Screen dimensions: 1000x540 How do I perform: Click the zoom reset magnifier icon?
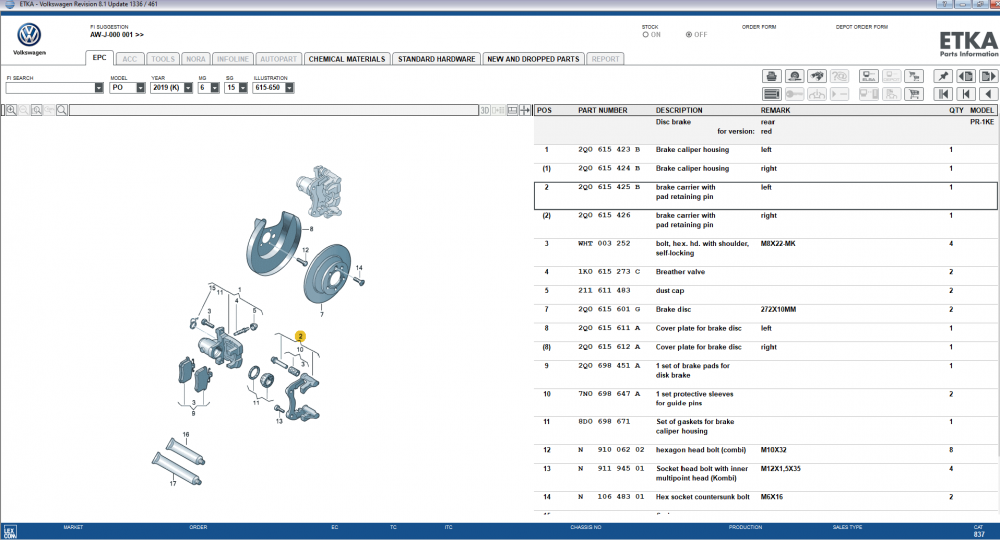click(36, 110)
